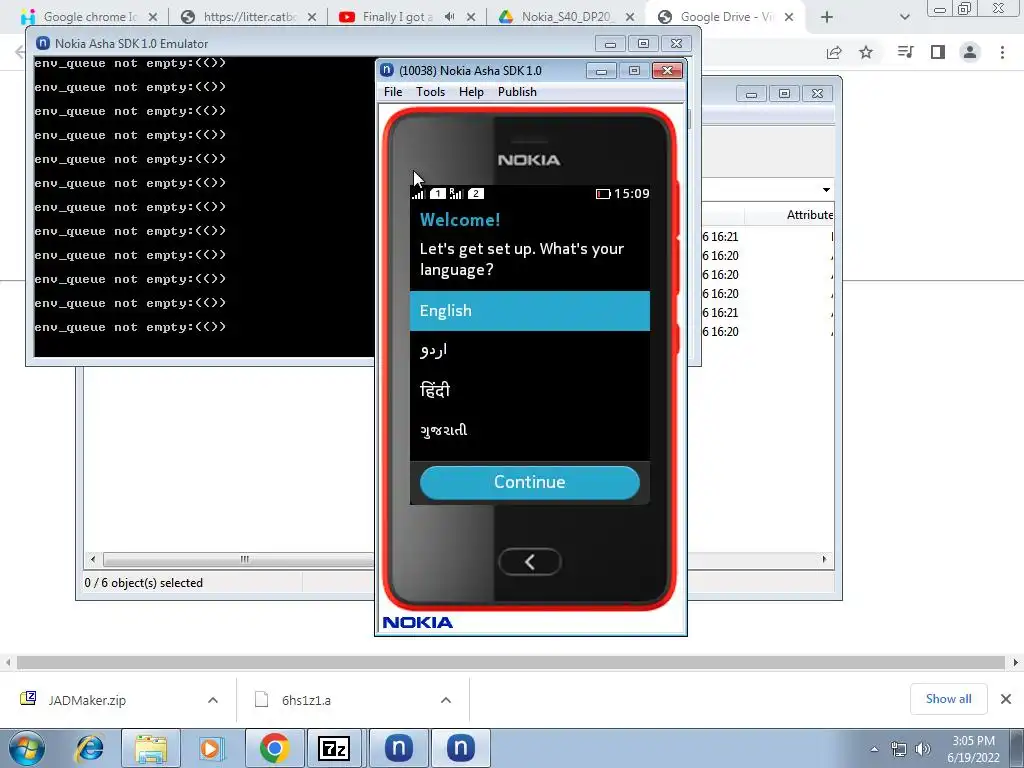Open Chrome media controls icon
The width and height of the screenshot is (1024, 768).
point(905,52)
